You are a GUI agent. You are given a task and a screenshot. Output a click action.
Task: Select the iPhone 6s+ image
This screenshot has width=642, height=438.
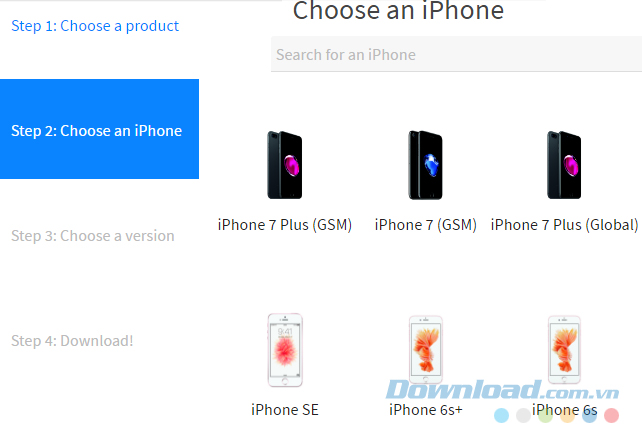[426, 349]
